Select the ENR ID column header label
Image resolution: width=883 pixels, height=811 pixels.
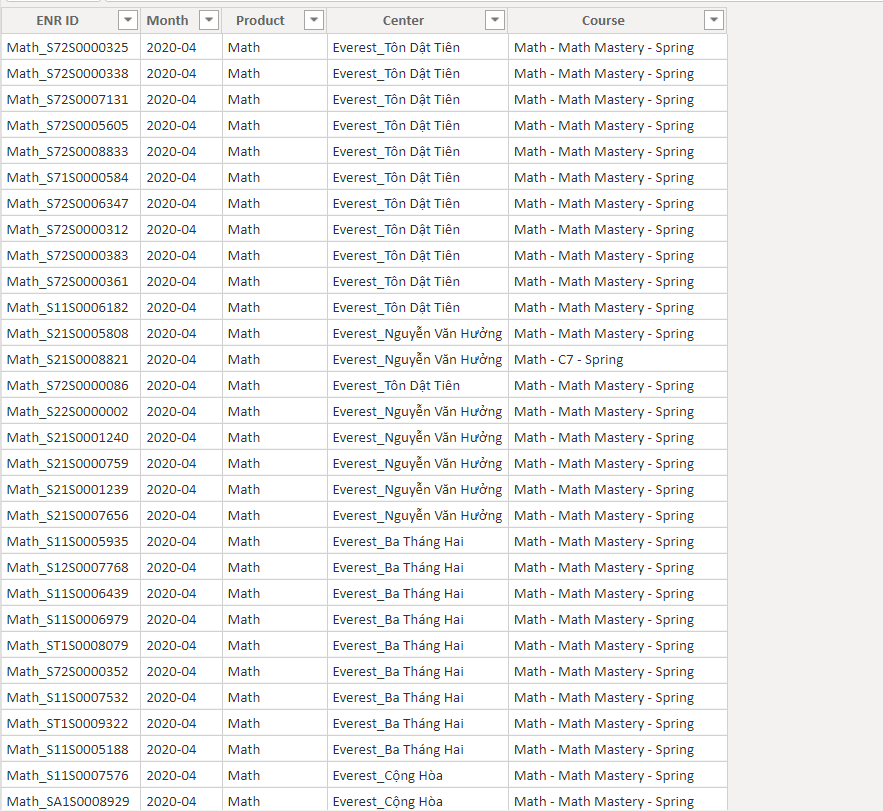click(57, 21)
